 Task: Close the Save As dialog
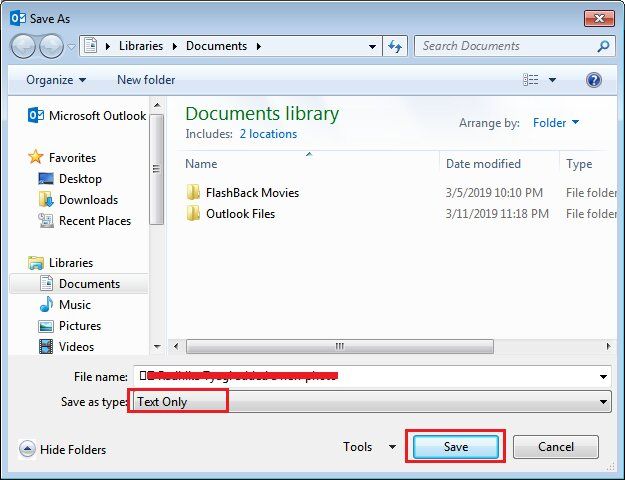[599, 18]
